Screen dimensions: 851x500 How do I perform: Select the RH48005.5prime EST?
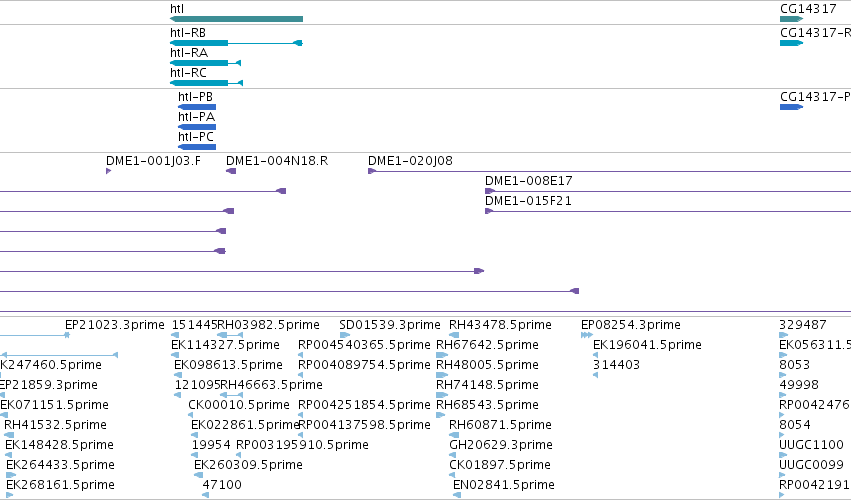click(442, 375)
